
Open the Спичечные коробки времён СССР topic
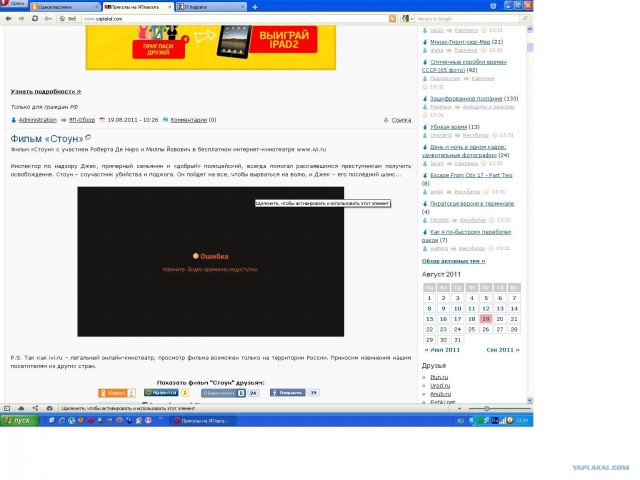[x=464, y=66]
